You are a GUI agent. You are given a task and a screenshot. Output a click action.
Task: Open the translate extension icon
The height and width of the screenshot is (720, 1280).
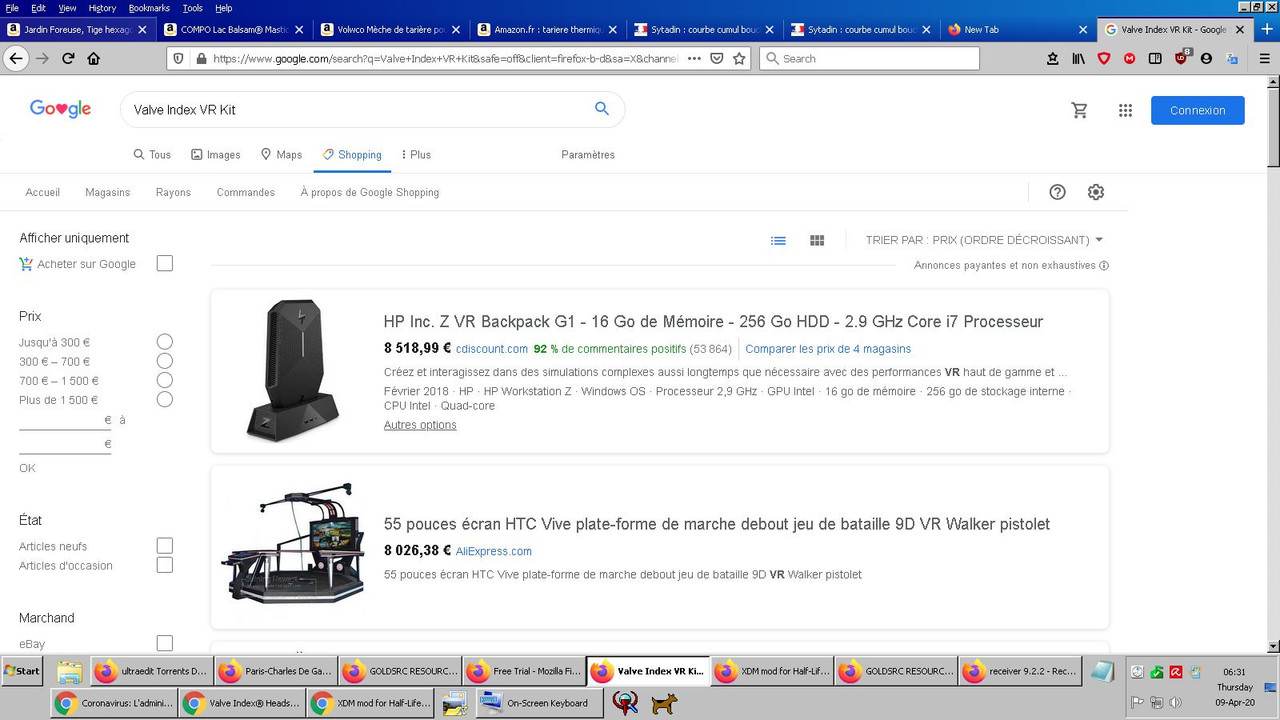(1232, 59)
